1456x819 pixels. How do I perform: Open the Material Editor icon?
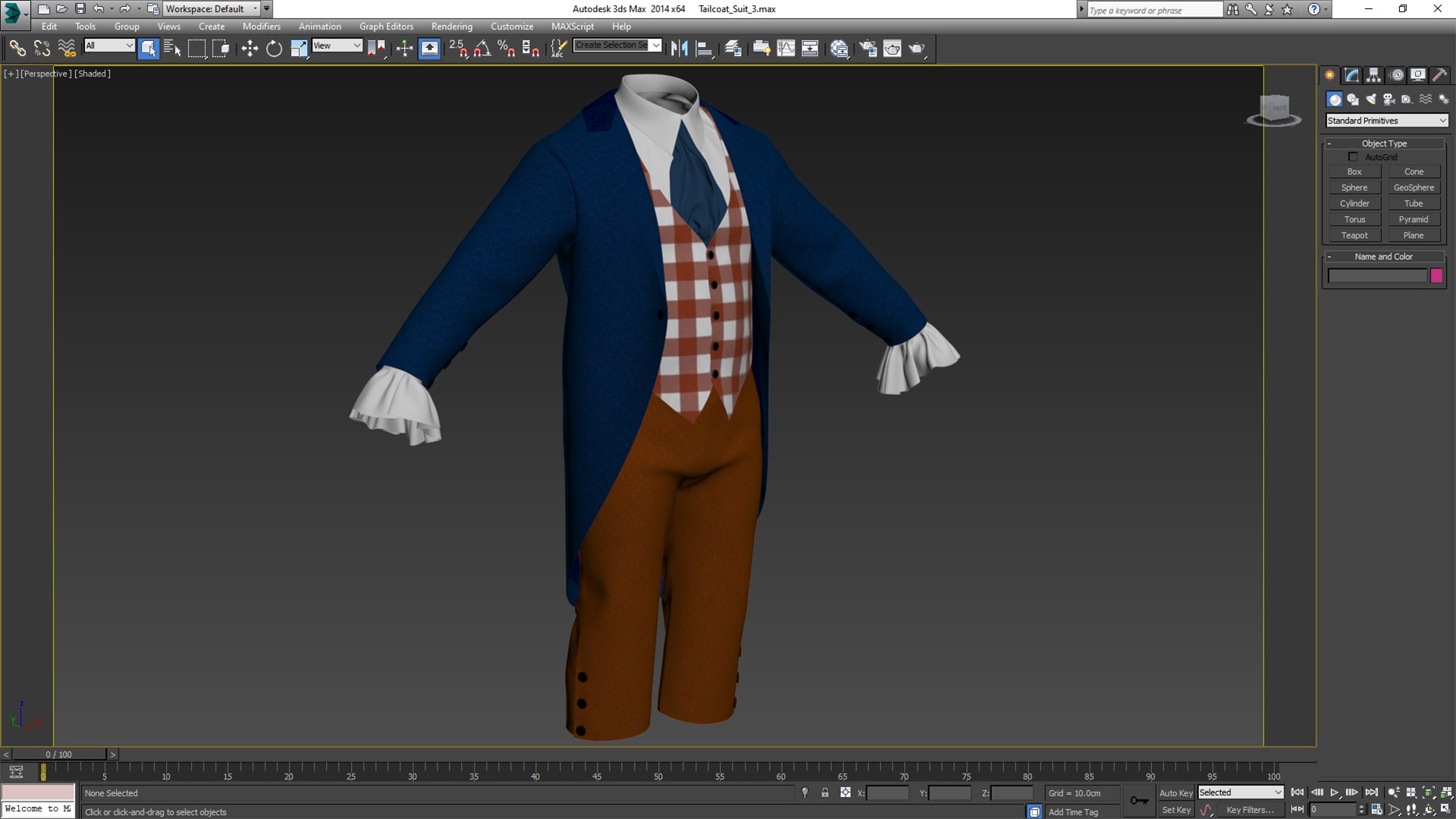pyautogui.click(x=839, y=49)
